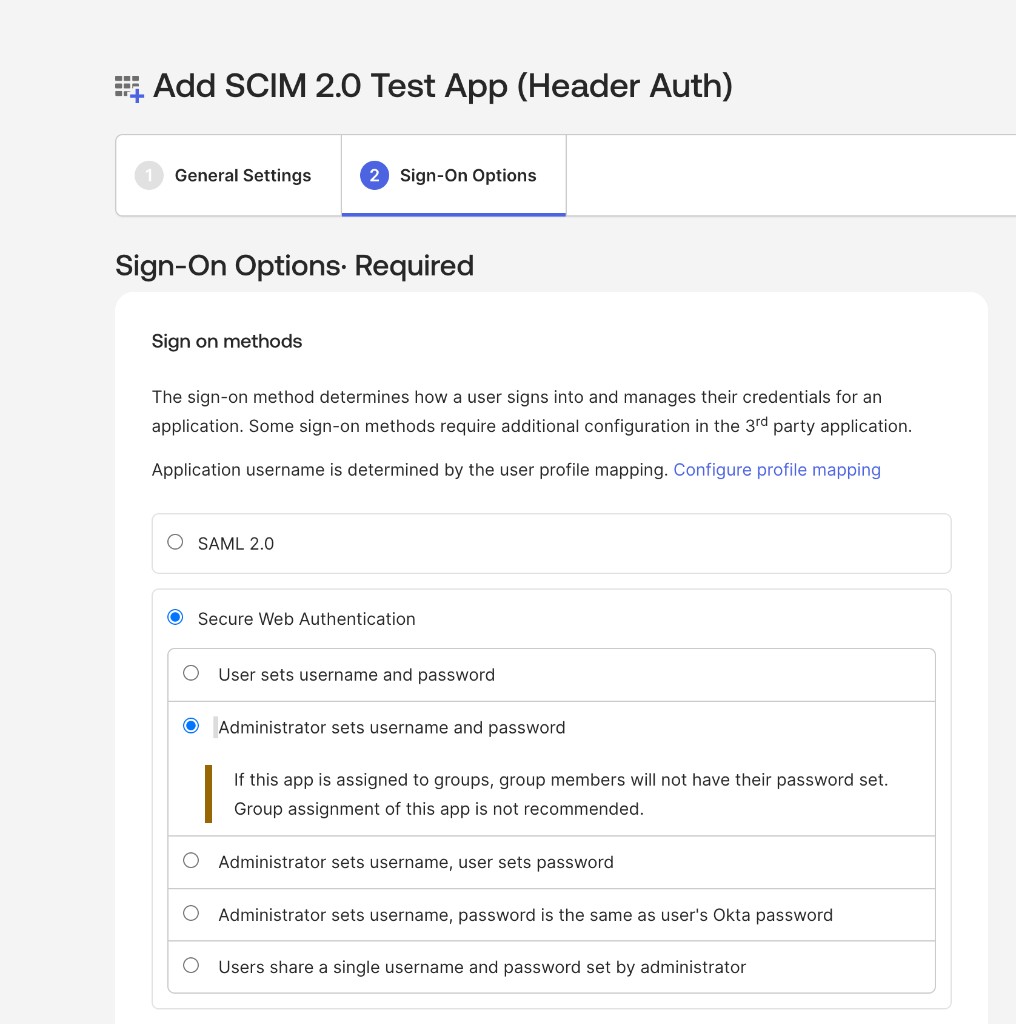
Task: Click the Sign-On Options Required heading
Action: click(294, 266)
